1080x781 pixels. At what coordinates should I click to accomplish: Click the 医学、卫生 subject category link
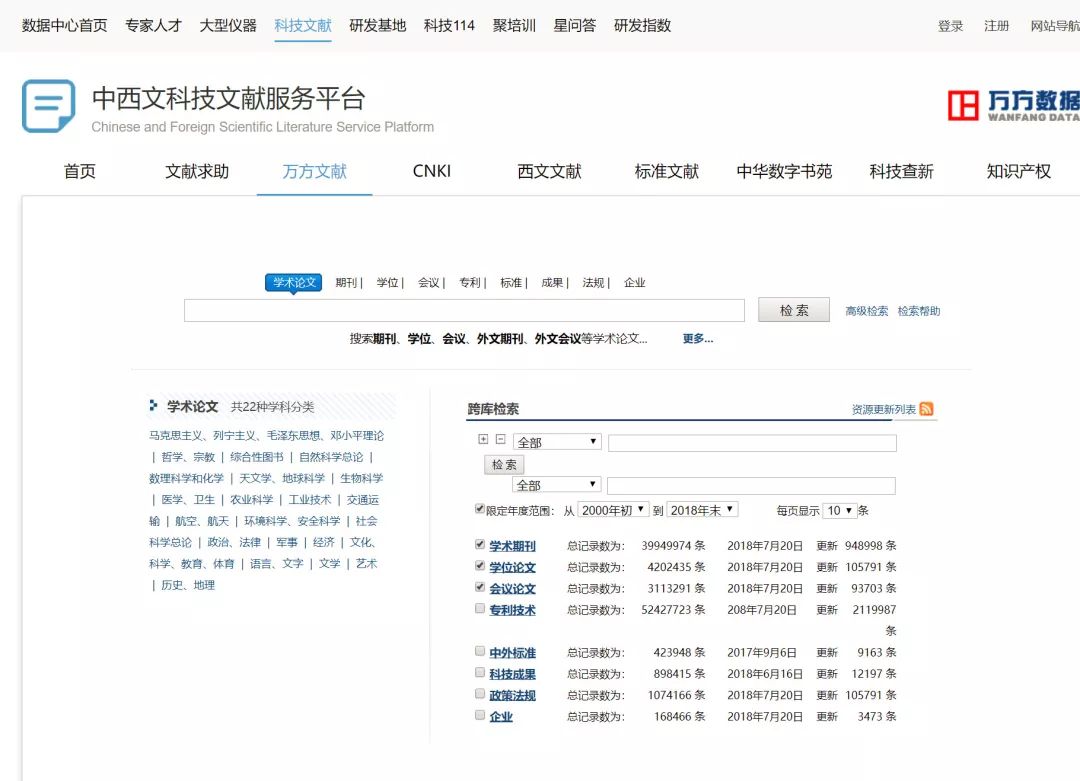tap(188, 500)
